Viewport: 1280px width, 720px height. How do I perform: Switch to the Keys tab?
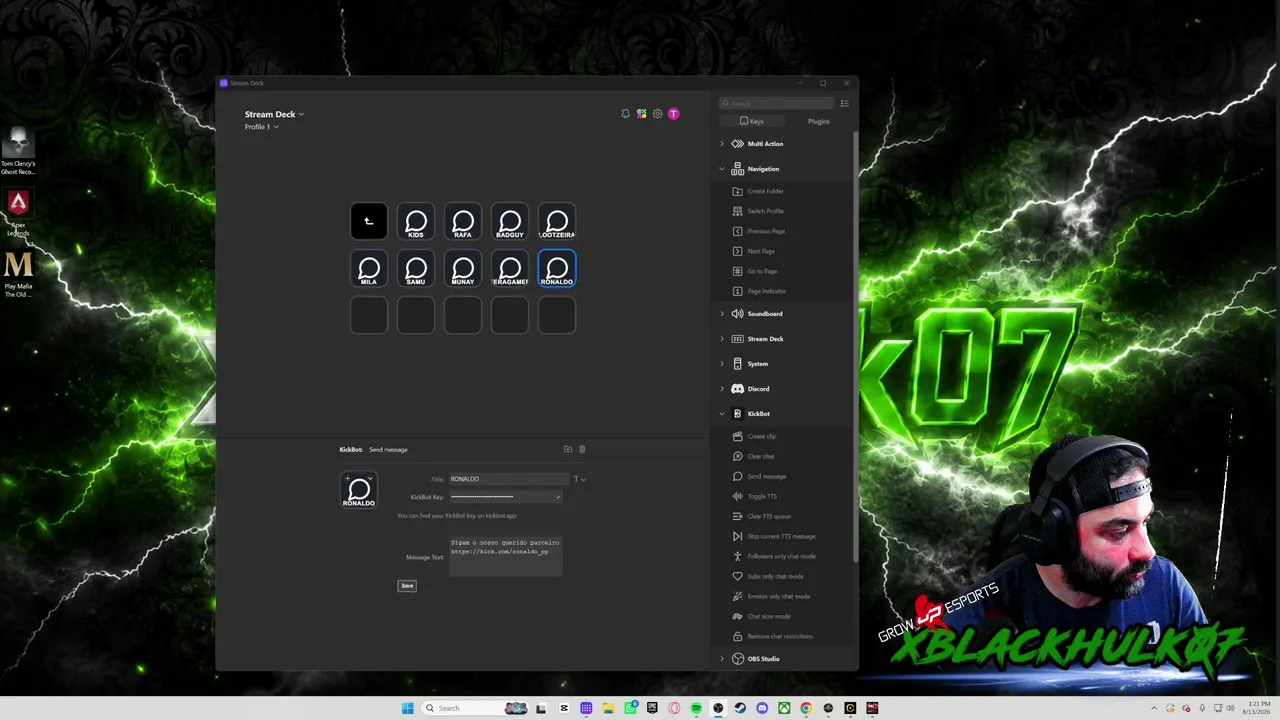point(752,121)
